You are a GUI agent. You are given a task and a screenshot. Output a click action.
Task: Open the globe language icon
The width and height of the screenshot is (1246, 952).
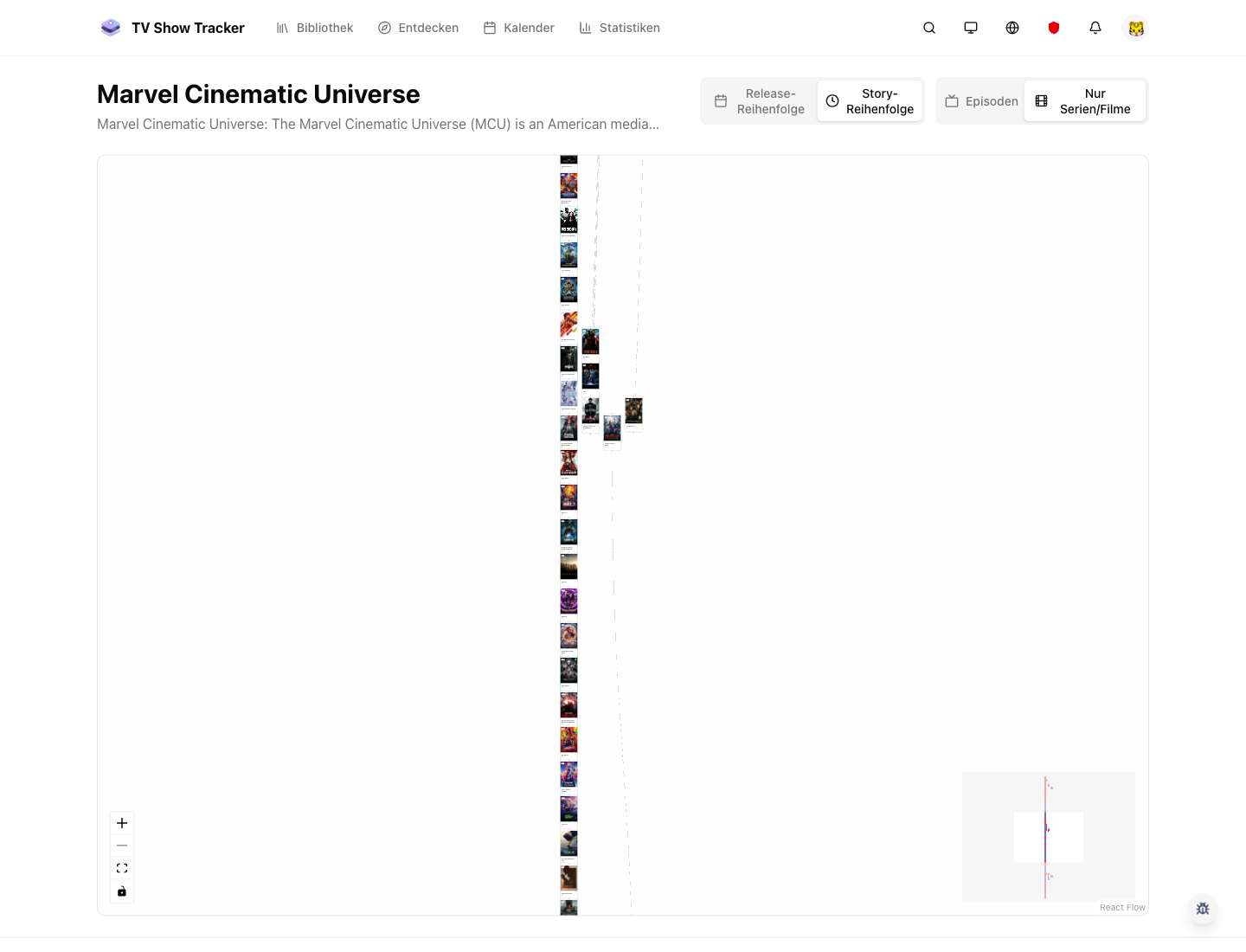click(x=1012, y=28)
